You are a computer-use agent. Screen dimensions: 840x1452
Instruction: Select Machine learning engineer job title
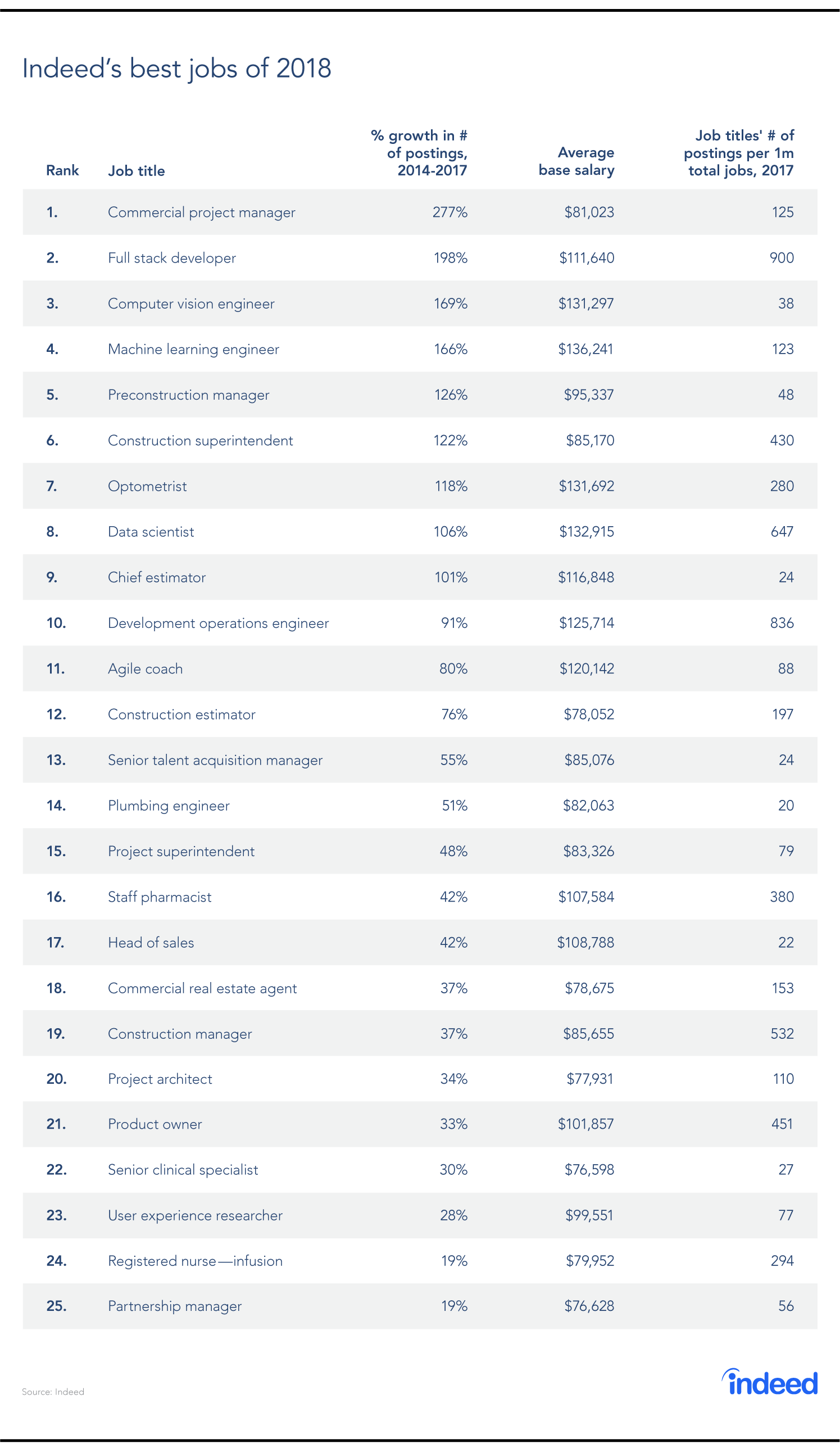click(193, 349)
